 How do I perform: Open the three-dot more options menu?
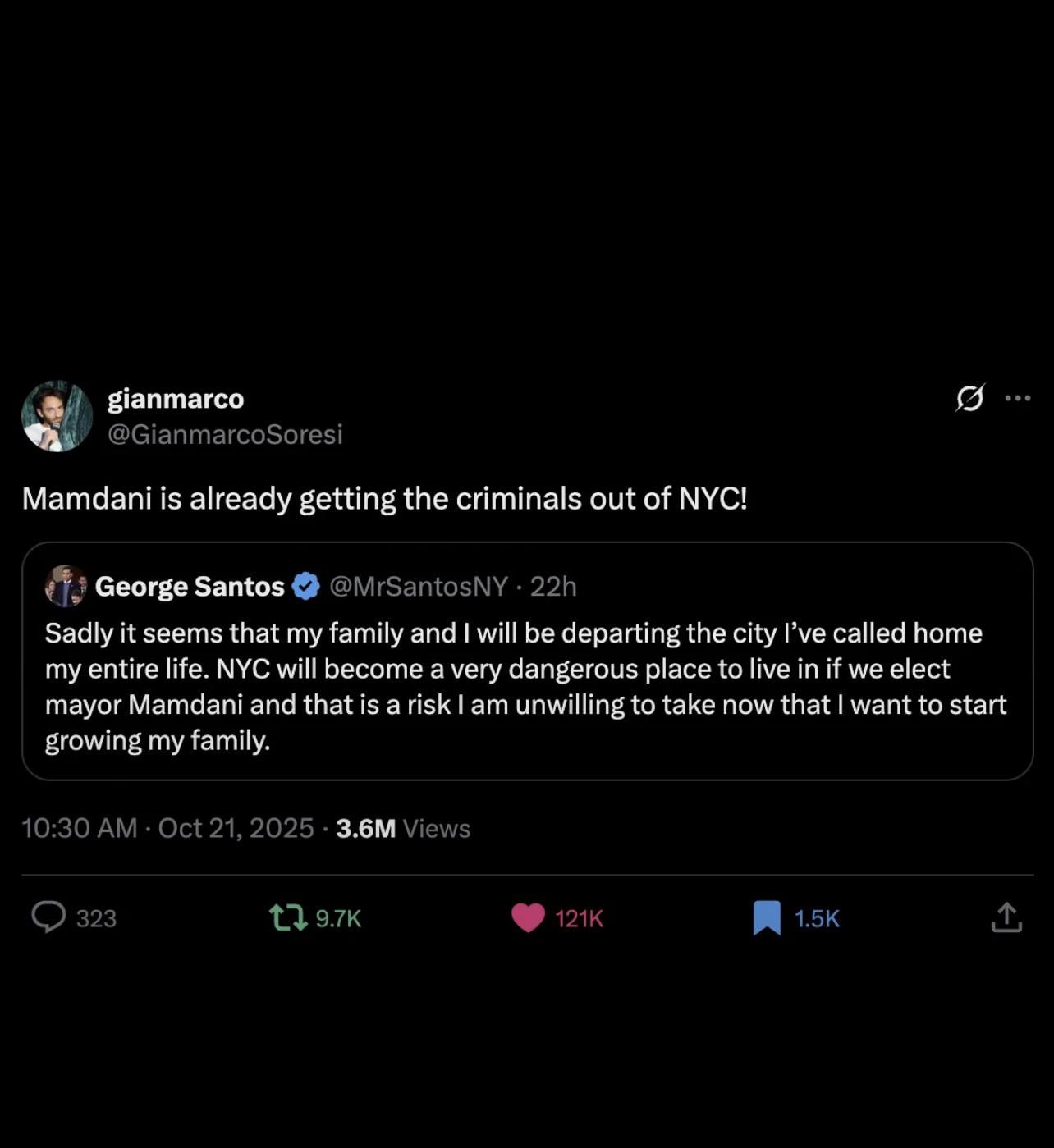[x=1017, y=399]
